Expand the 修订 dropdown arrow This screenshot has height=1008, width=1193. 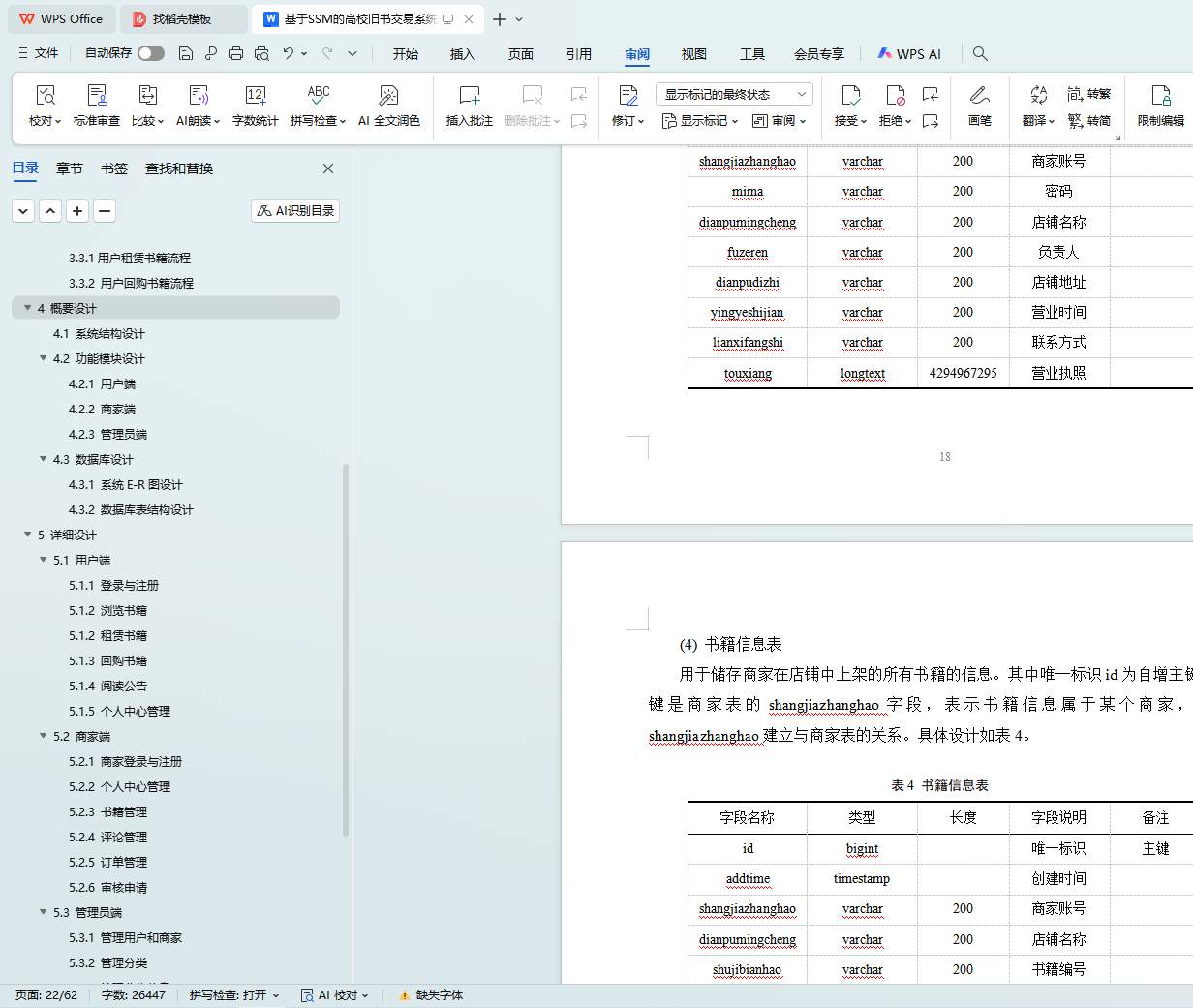pyautogui.click(x=641, y=122)
